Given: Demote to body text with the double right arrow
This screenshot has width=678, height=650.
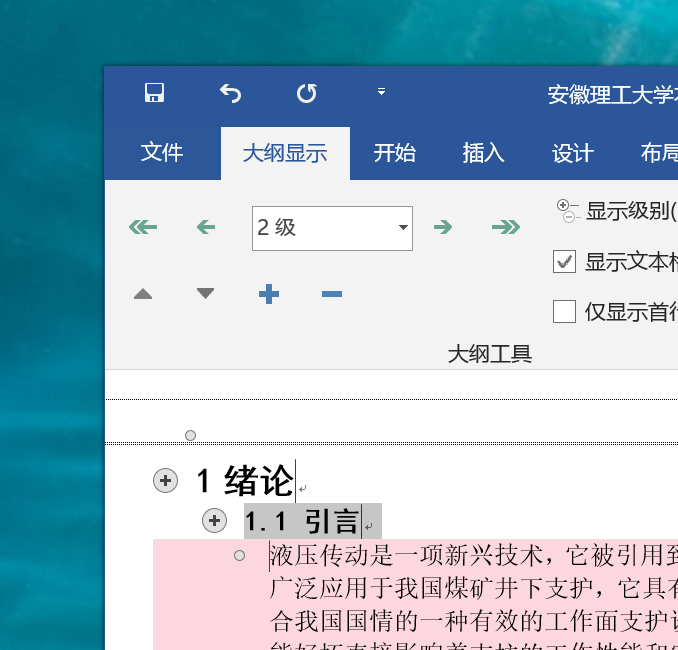Looking at the screenshot, I should point(506,228).
